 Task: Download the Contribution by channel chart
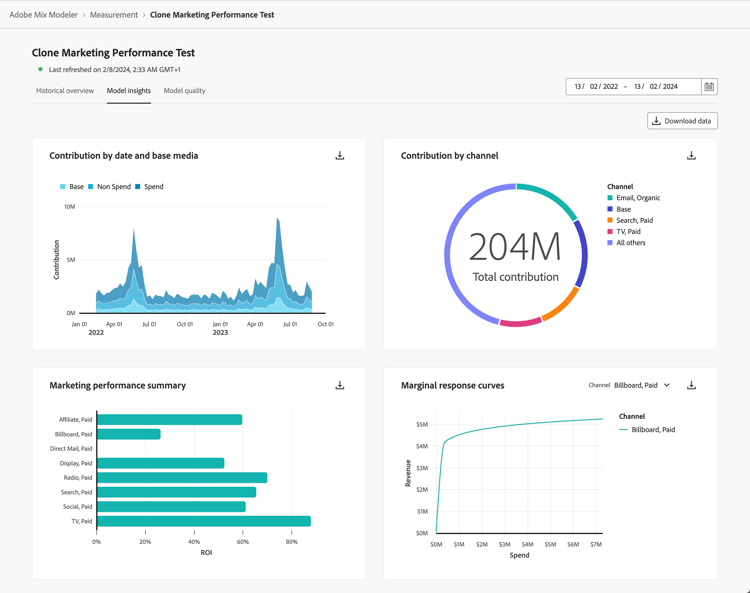point(691,156)
